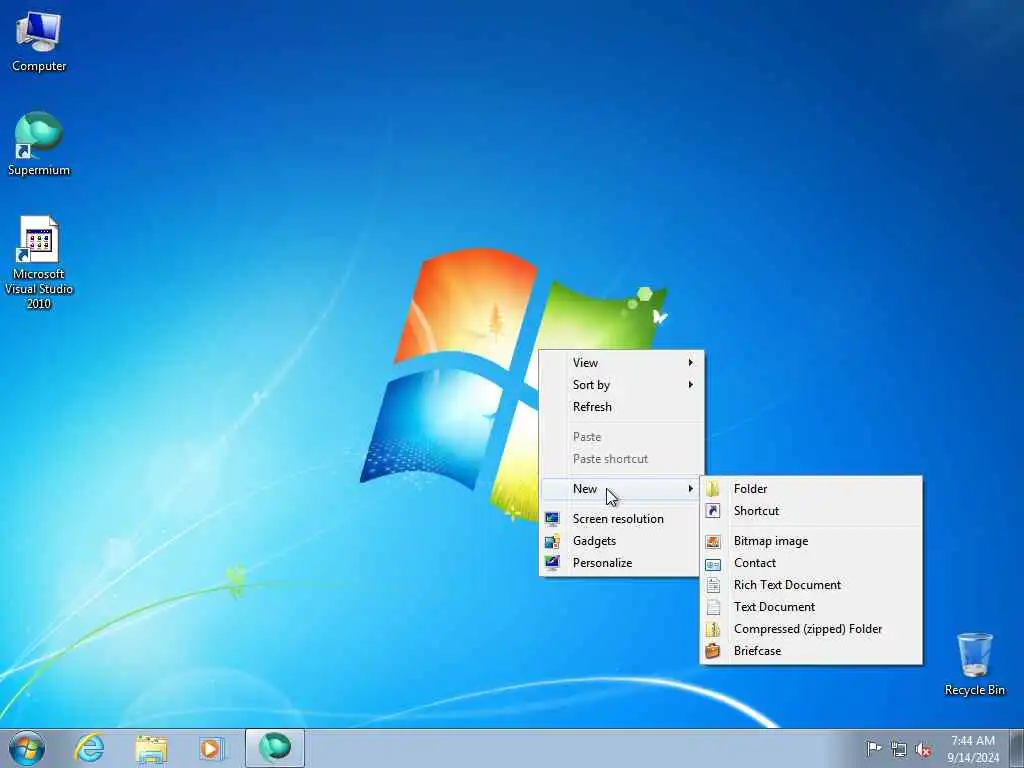Screen dimensions: 1024x768
Task: Create a new Rich Text Document
Action: (x=811, y=584)
